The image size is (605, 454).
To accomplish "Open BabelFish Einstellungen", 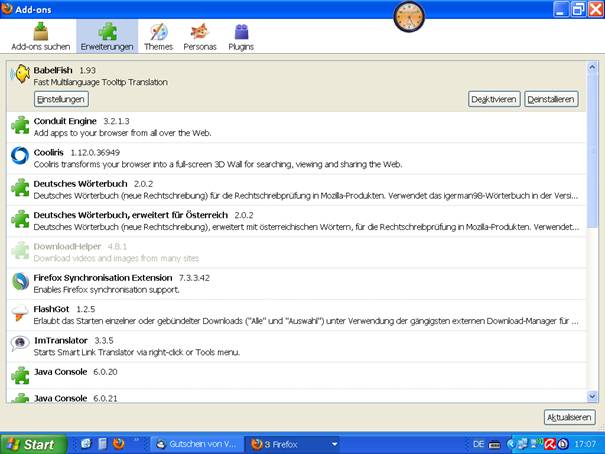I will pyautogui.click(x=61, y=99).
